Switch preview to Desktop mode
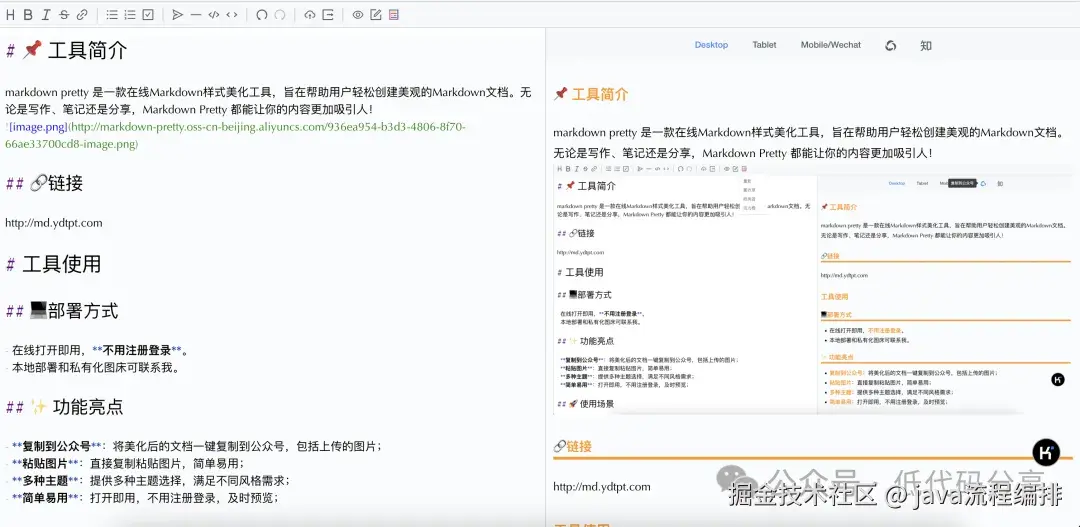This screenshot has width=1080, height=527. tap(711, 45)
